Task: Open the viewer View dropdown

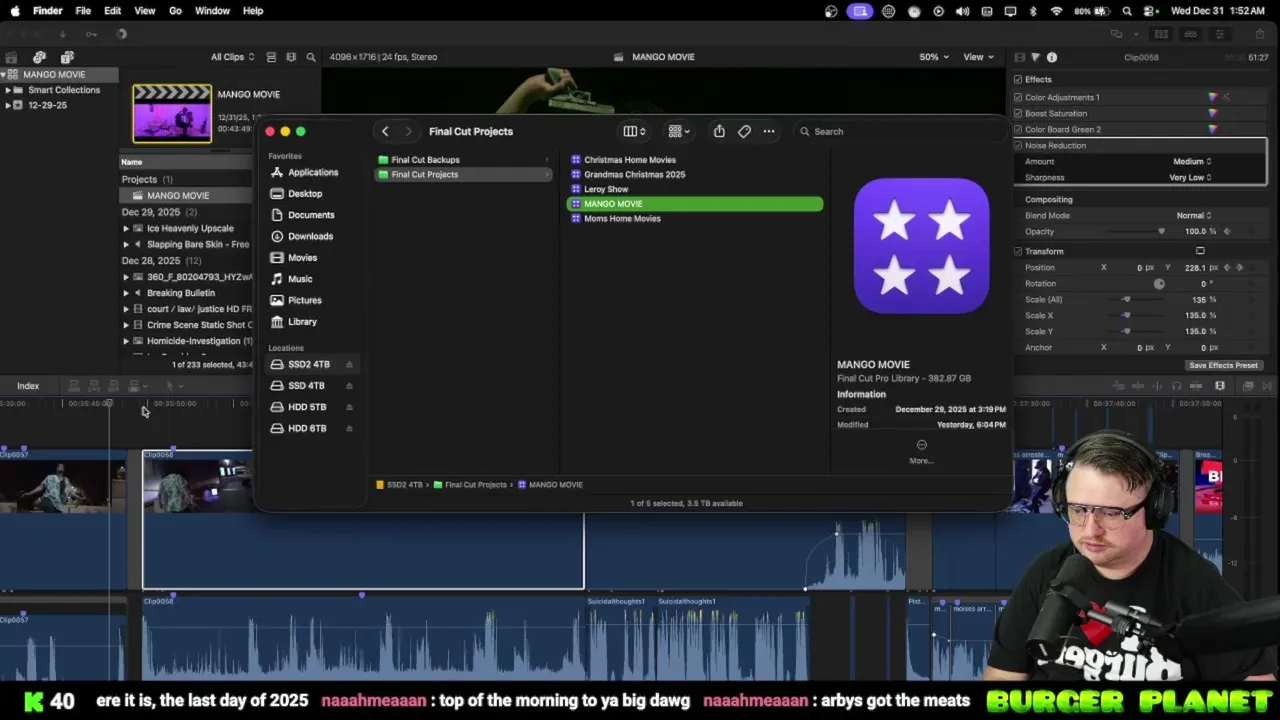Action: (x=979, y=57)
